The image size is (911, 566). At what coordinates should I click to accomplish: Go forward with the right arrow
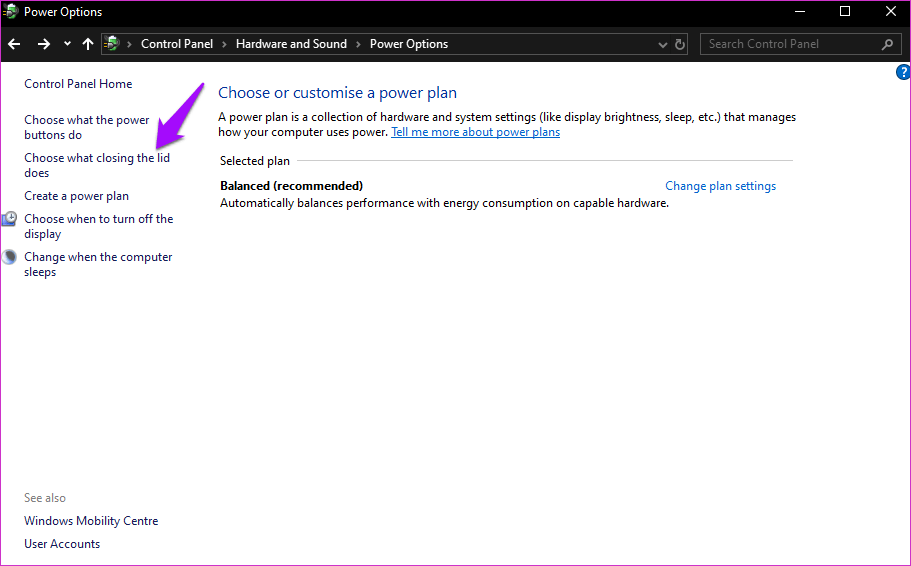click(x=44, y=44)
